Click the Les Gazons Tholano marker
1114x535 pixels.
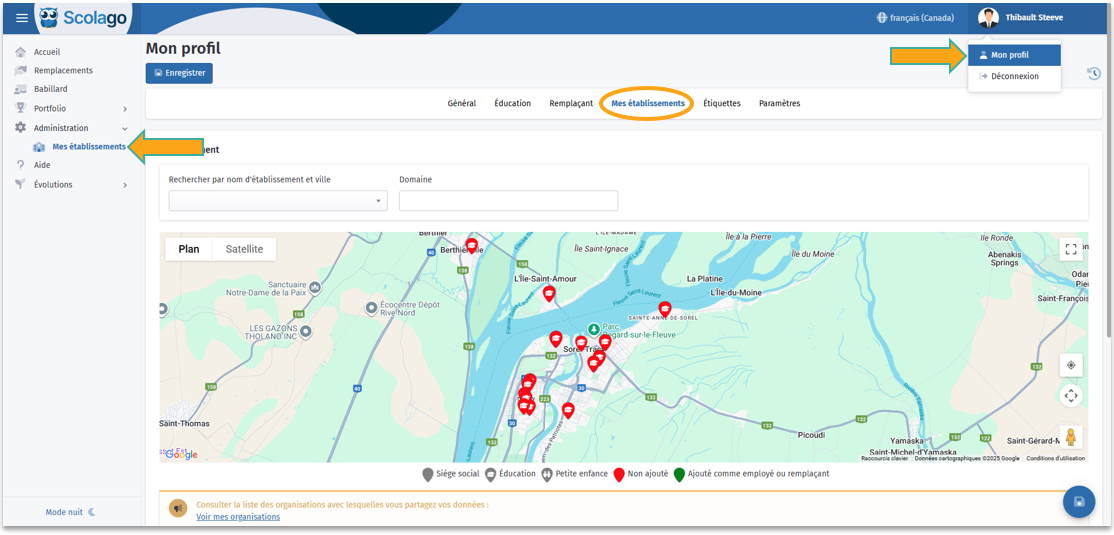tap(306, 331)
